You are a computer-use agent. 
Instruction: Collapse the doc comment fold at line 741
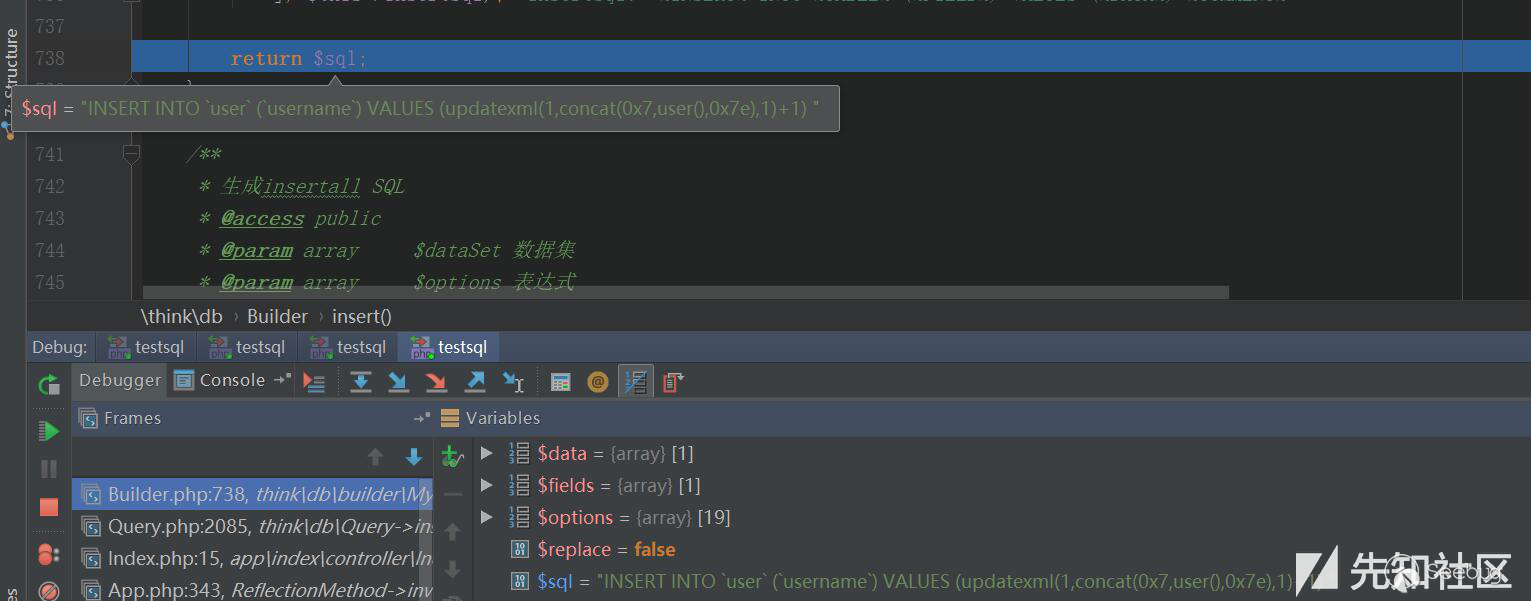point(131,154)
